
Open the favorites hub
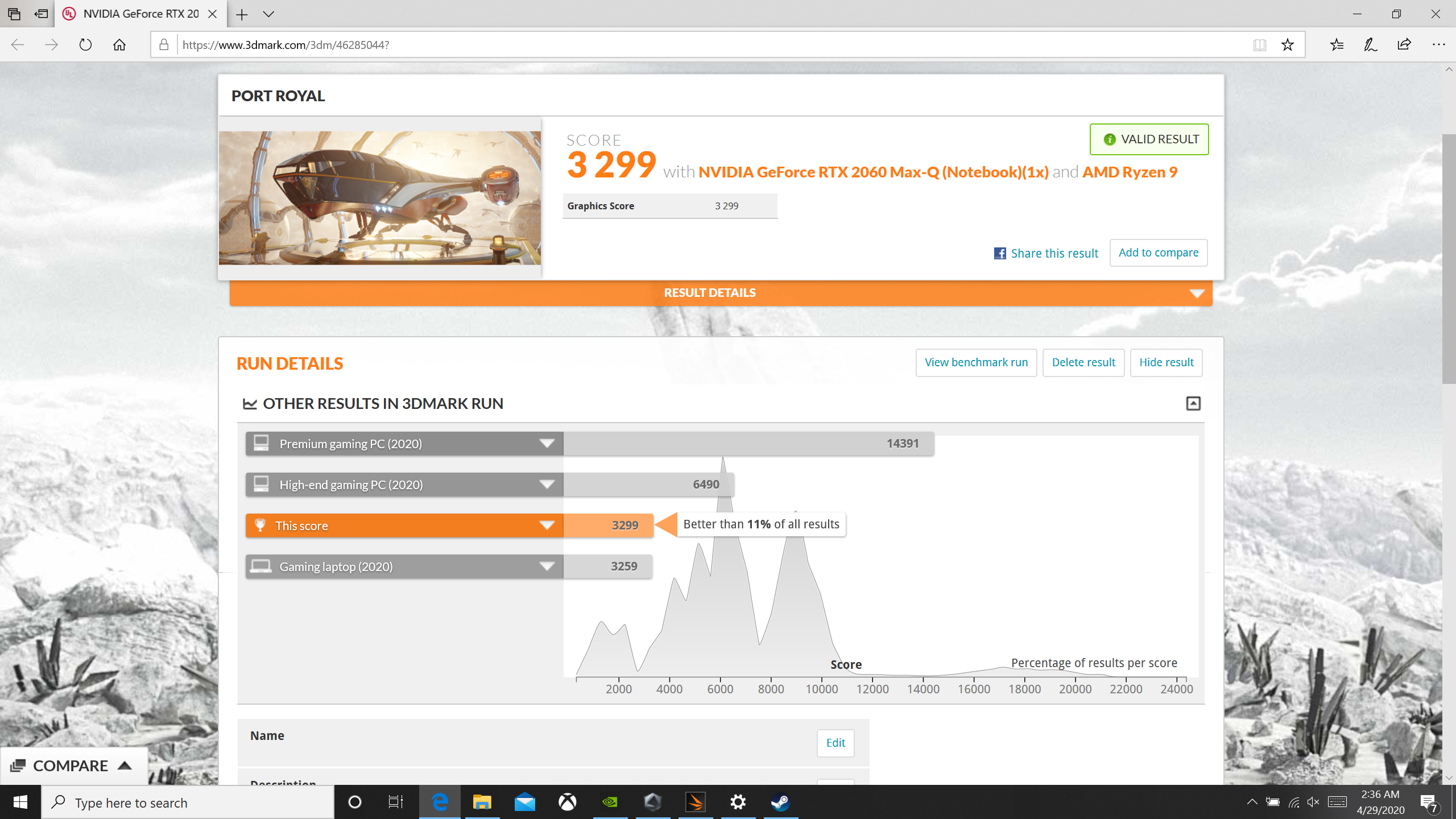pyautogui.click(x=1337, y=44)
